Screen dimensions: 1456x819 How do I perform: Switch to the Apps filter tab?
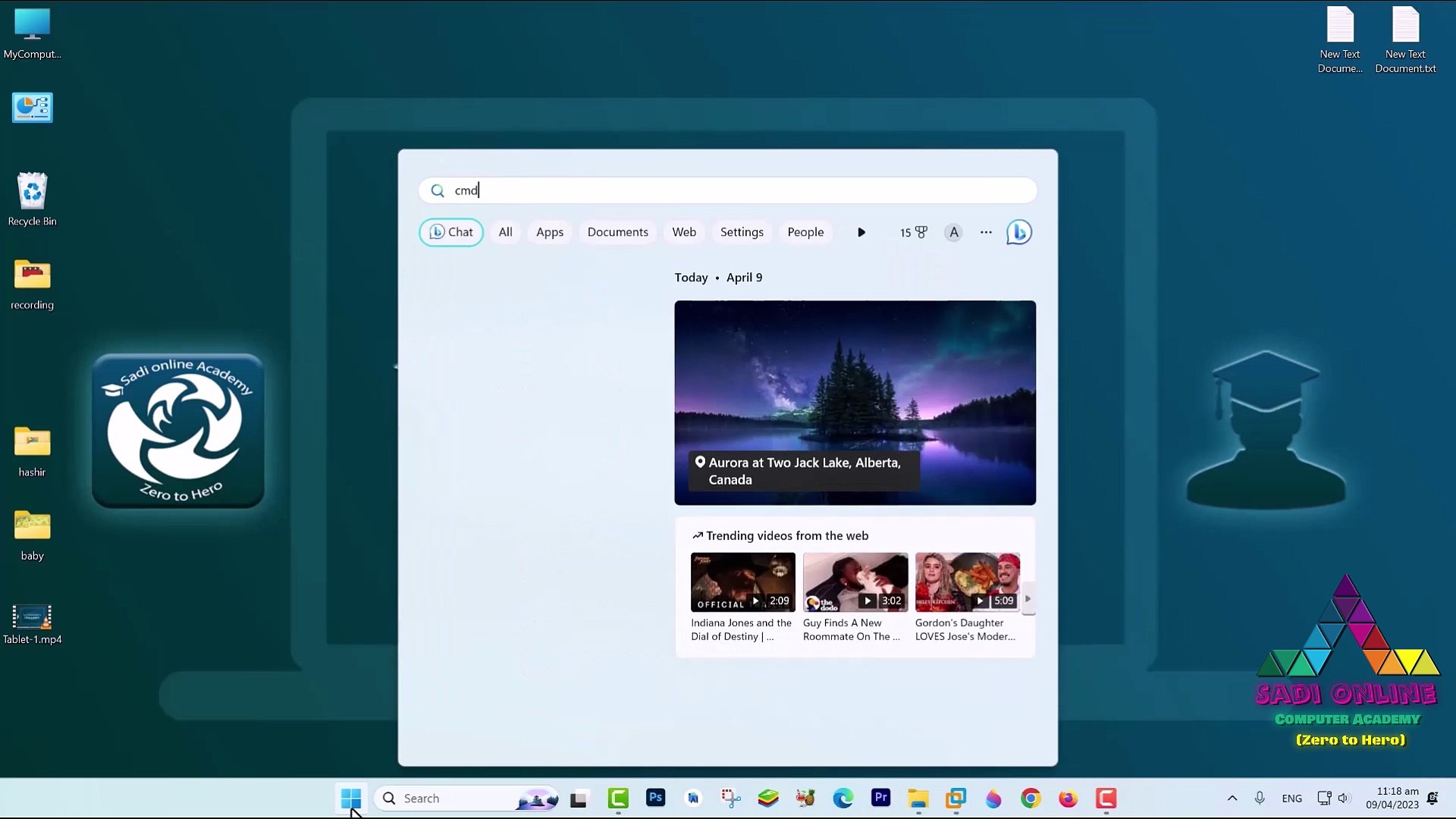[549, 232]
